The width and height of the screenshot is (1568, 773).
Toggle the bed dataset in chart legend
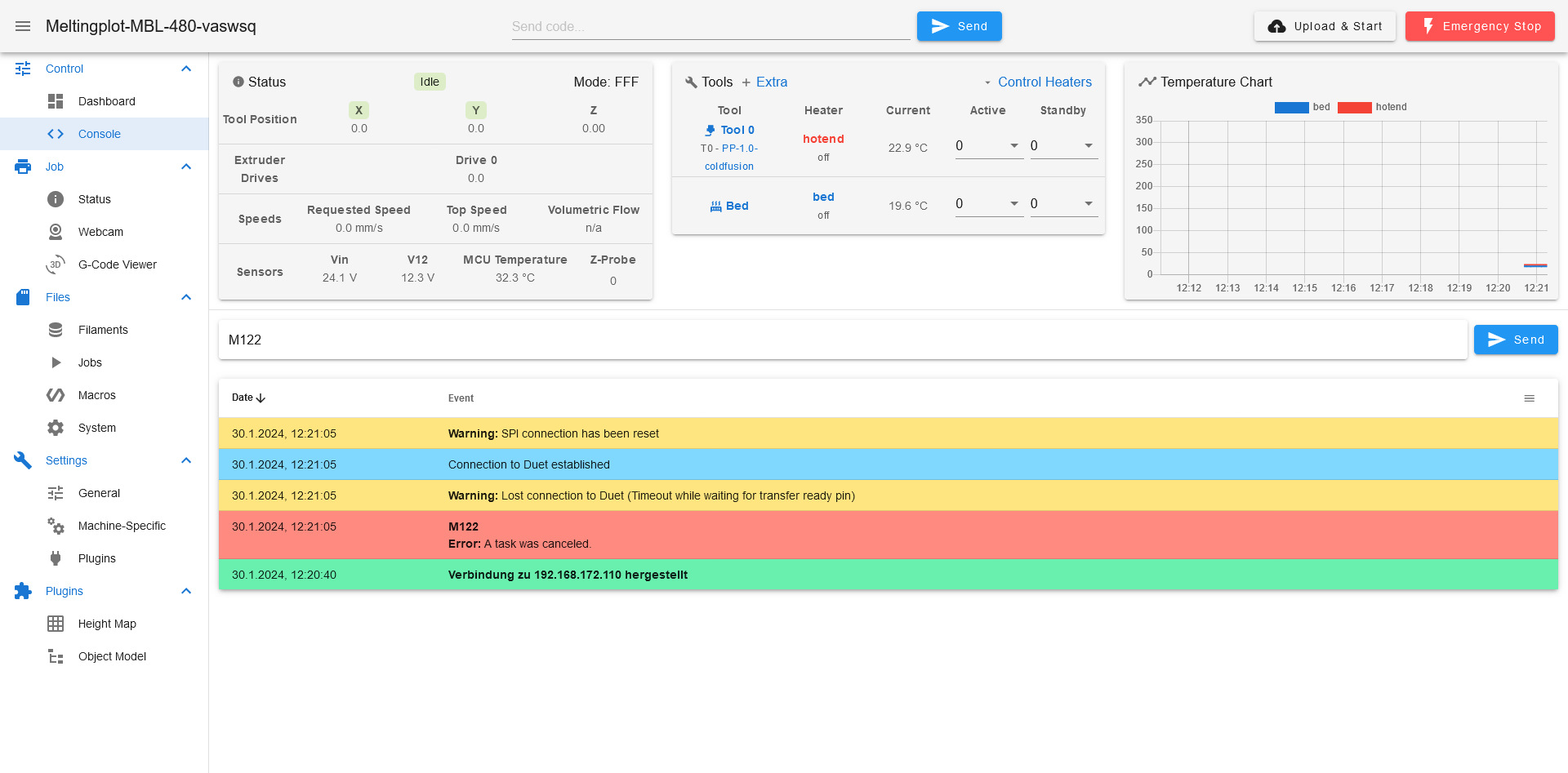1302,107
